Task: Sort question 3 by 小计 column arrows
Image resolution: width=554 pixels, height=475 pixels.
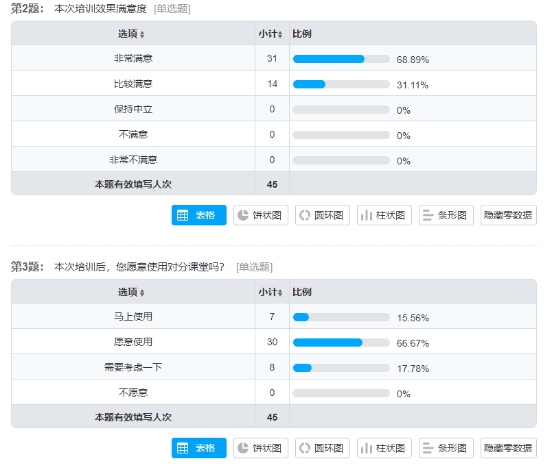Action: tap(280, 293)
